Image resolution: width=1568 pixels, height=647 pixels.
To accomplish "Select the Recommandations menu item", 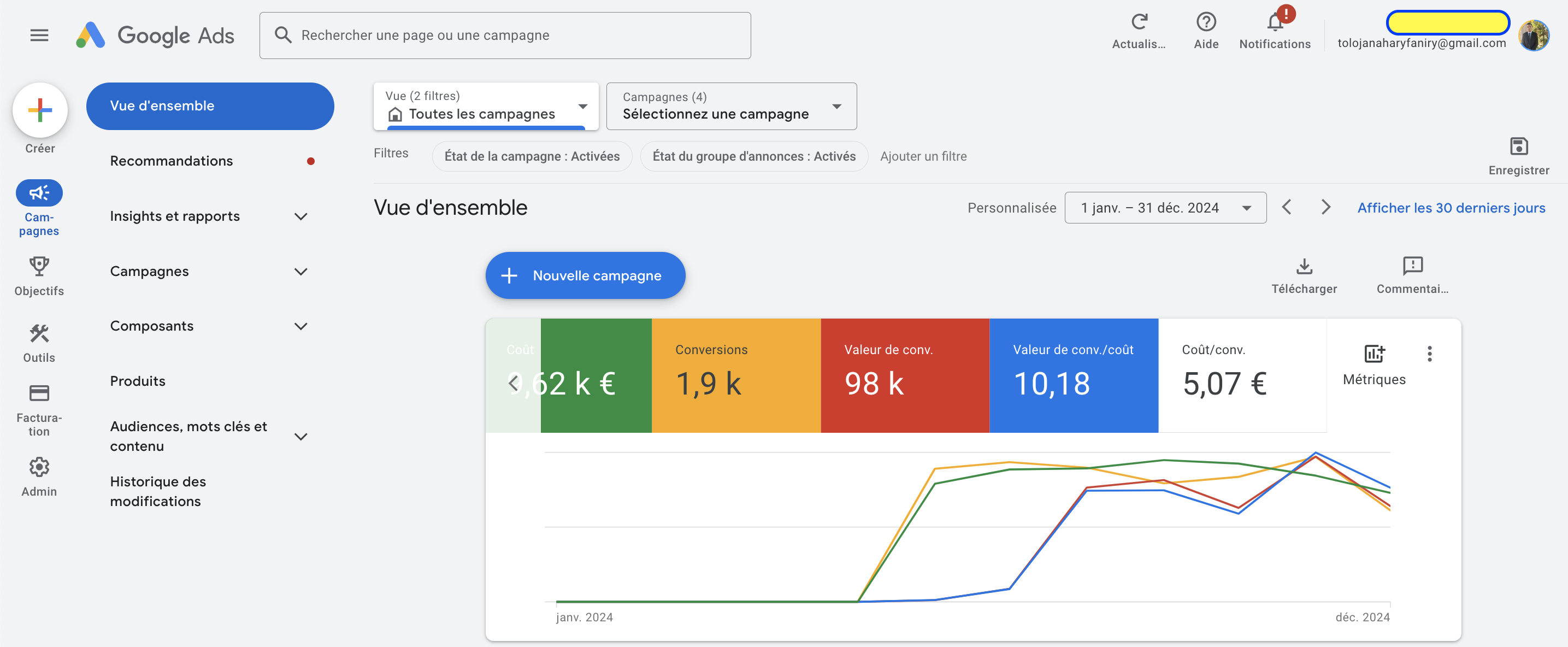I will pyautogui.click(x=172, y=161).
